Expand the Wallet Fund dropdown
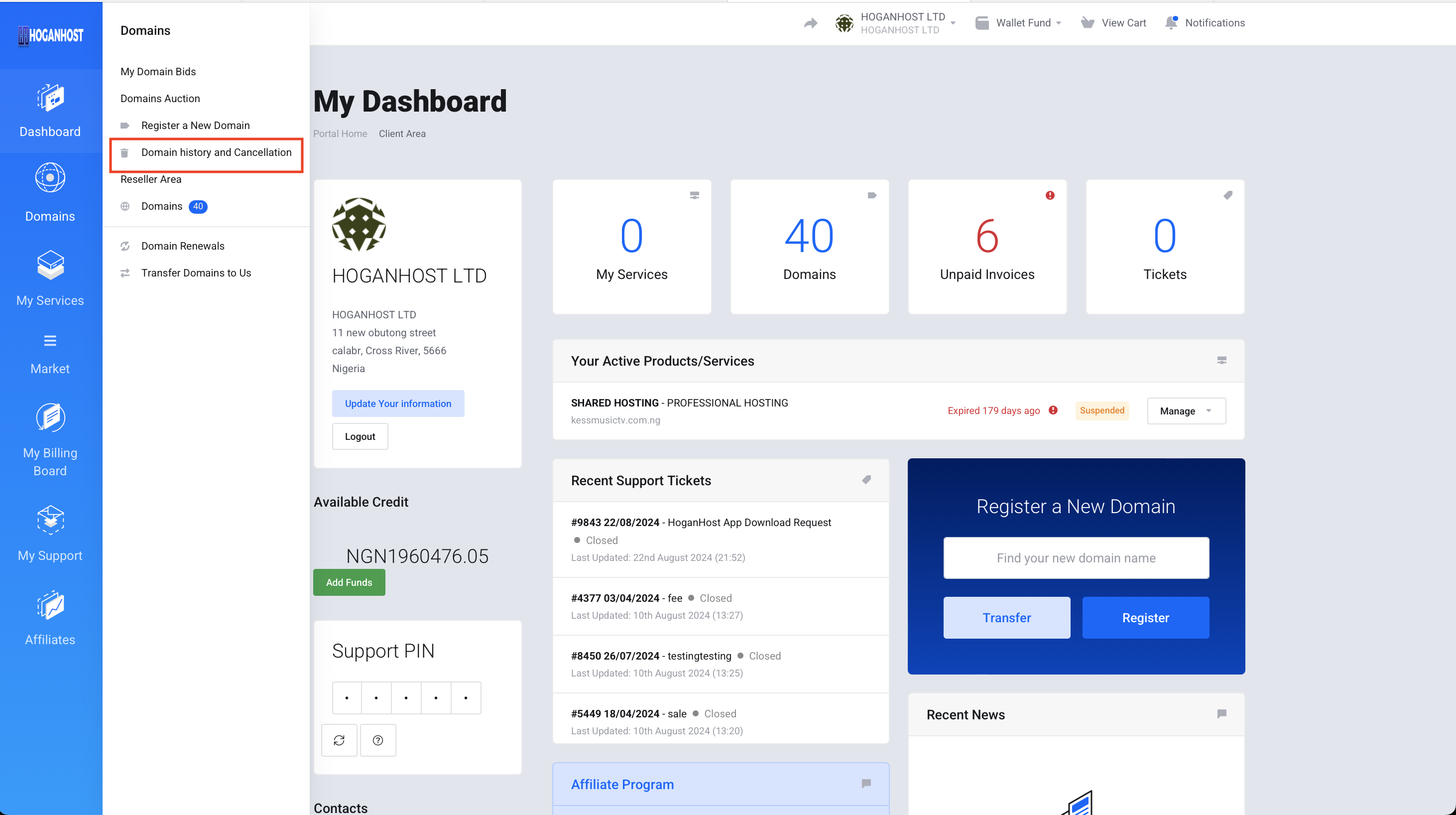This screenshot has height=815, width=1456. [x=1059, y=23]
